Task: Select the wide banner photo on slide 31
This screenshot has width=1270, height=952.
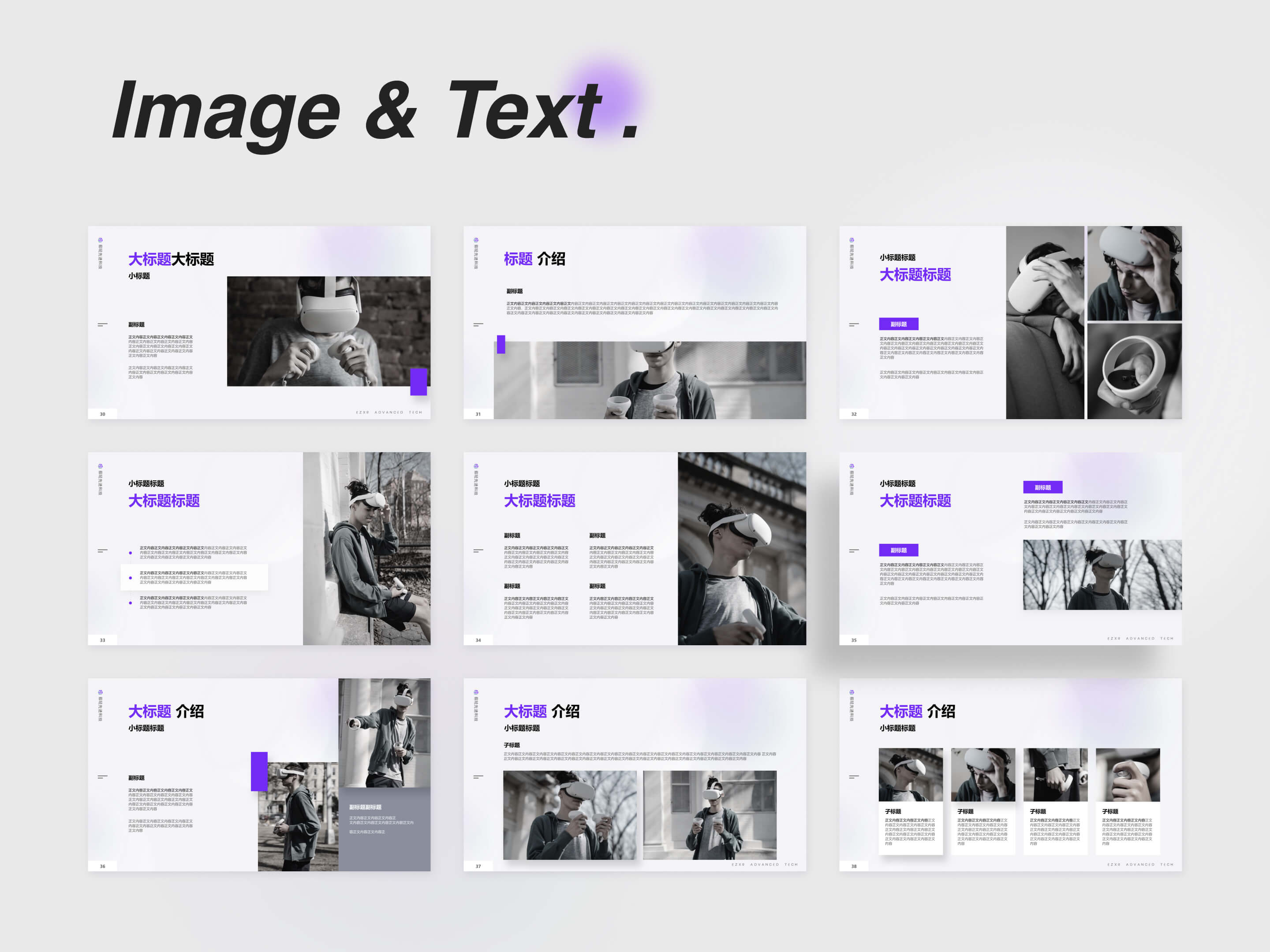Action: pos(650,380)
